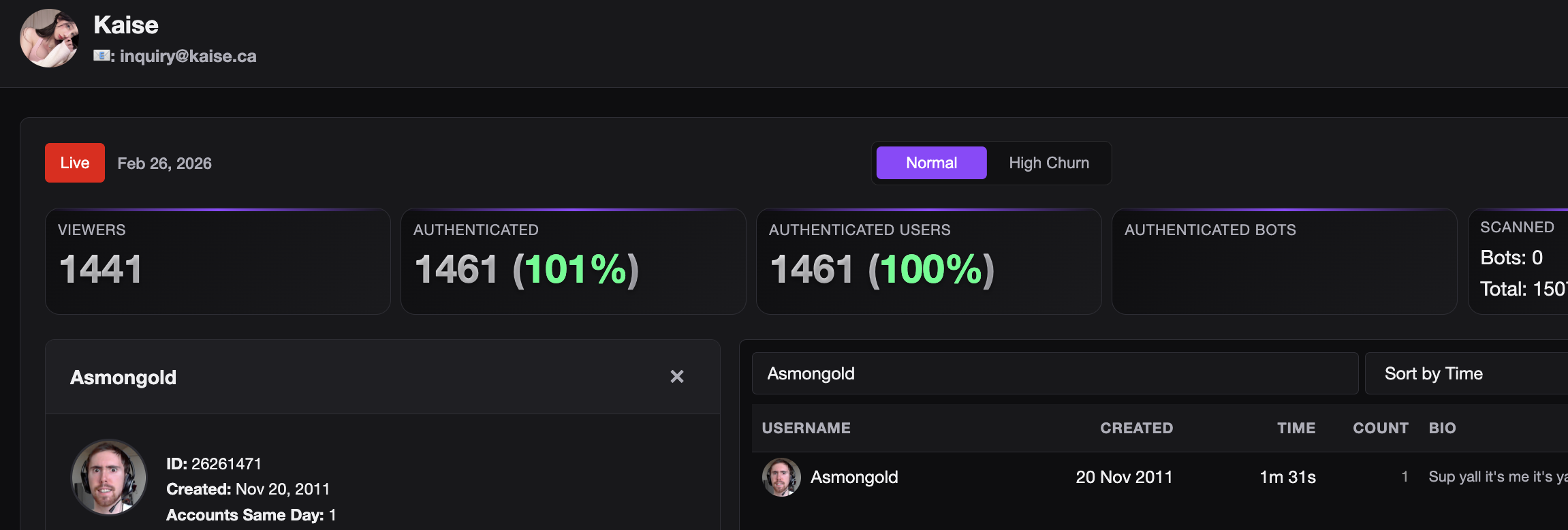Click the 1m 31s time cell
This screenshot has width=1568, height=530.
pos(1287,477)
